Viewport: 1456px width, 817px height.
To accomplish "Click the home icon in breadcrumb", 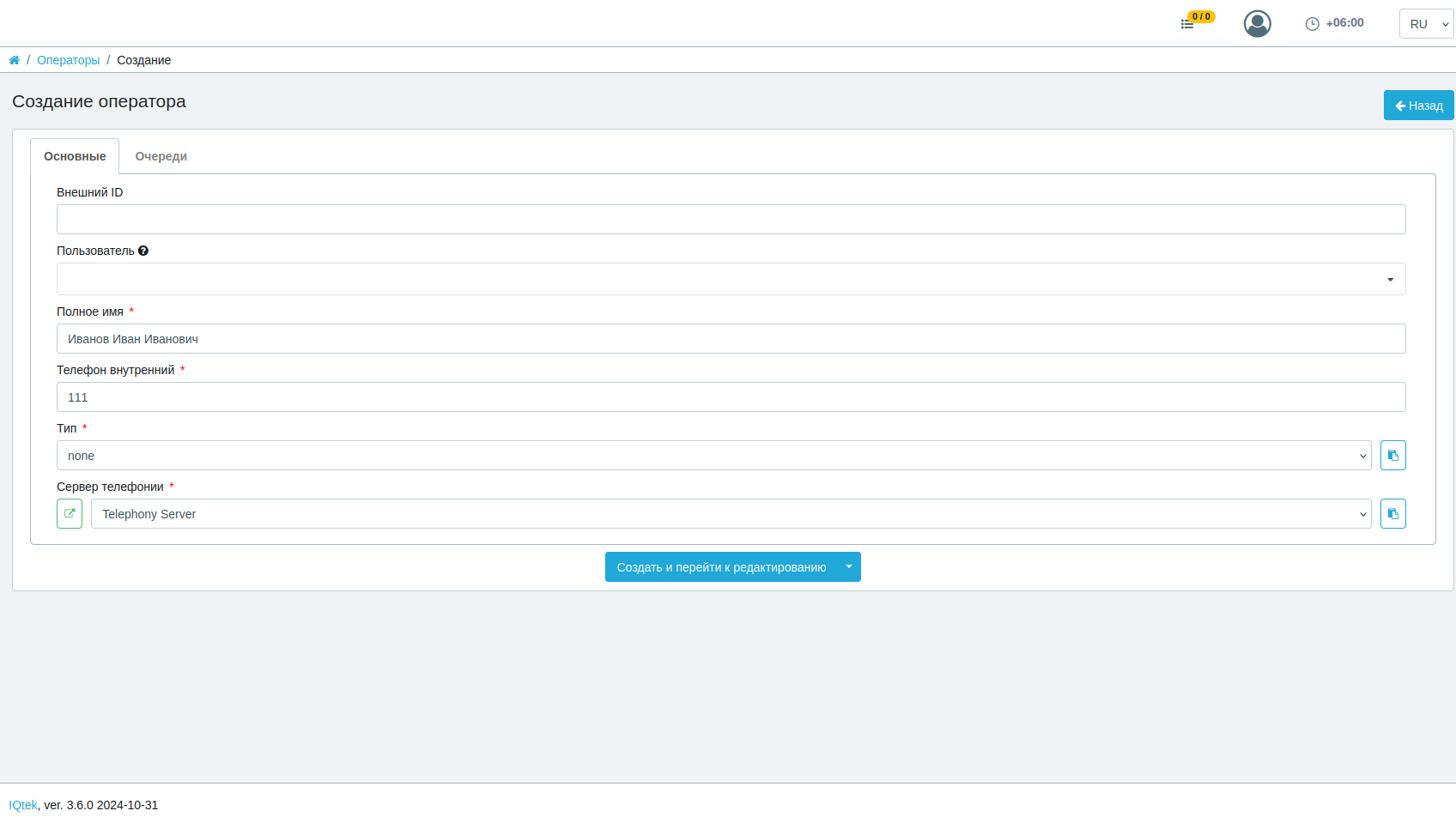I will tap(15, 60).
